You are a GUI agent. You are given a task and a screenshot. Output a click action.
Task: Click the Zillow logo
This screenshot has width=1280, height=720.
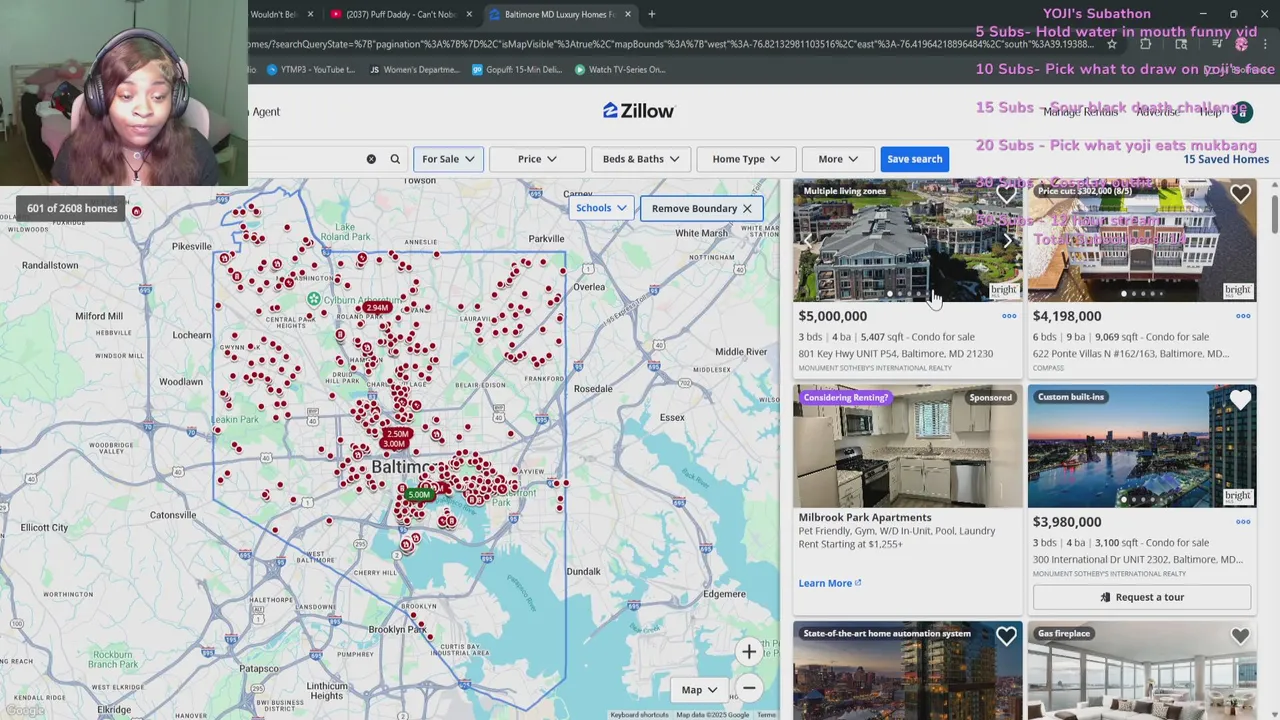pos(638,111)
